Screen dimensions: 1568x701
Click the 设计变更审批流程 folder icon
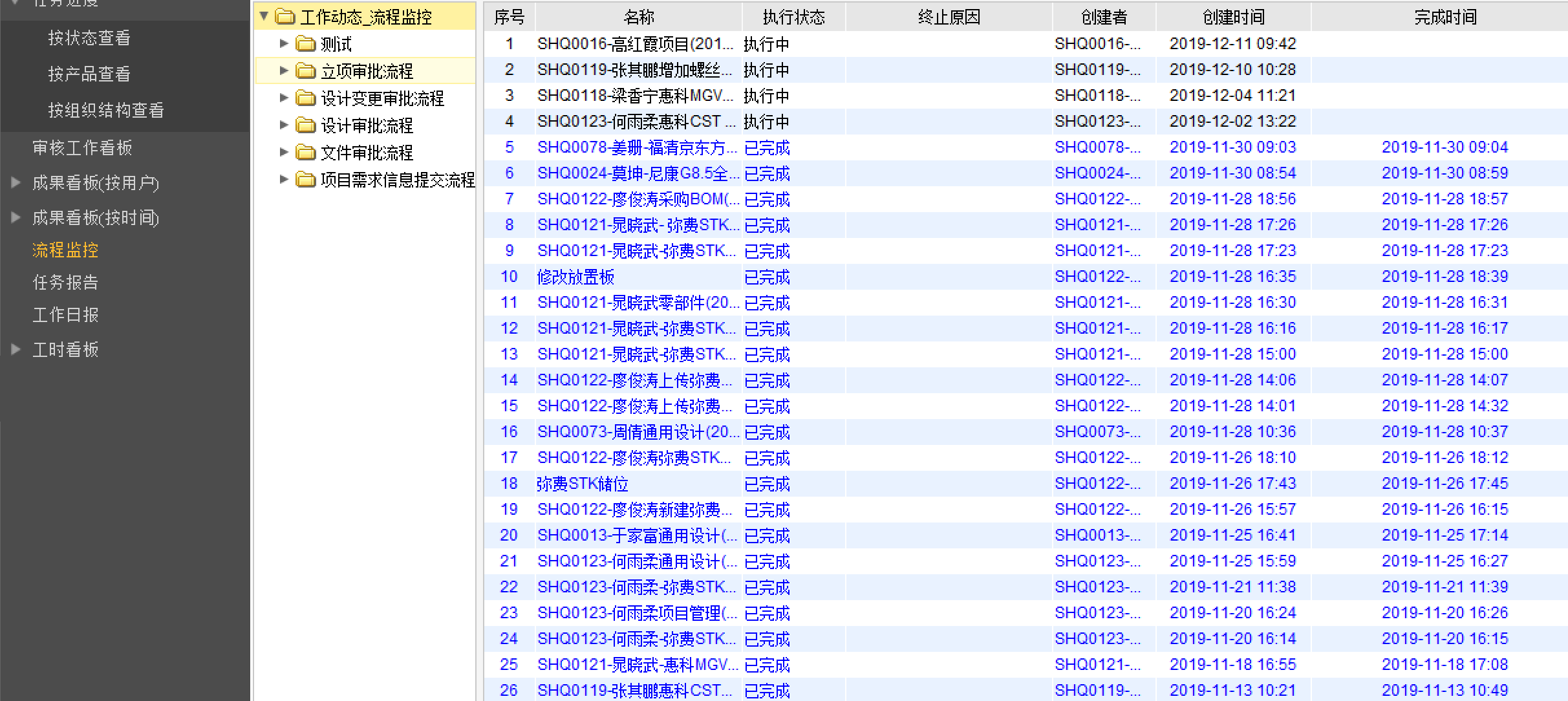pos(305,98)
